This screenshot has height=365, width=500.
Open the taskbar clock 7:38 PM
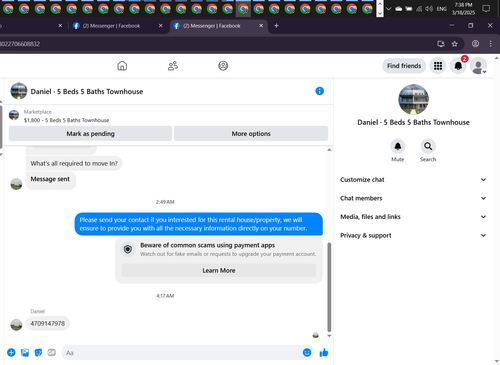coord(463,9)
